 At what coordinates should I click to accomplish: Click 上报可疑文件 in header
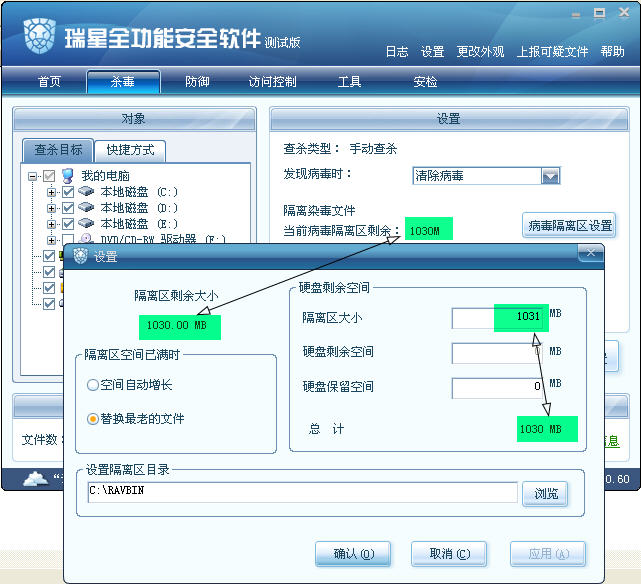(552, 51)
